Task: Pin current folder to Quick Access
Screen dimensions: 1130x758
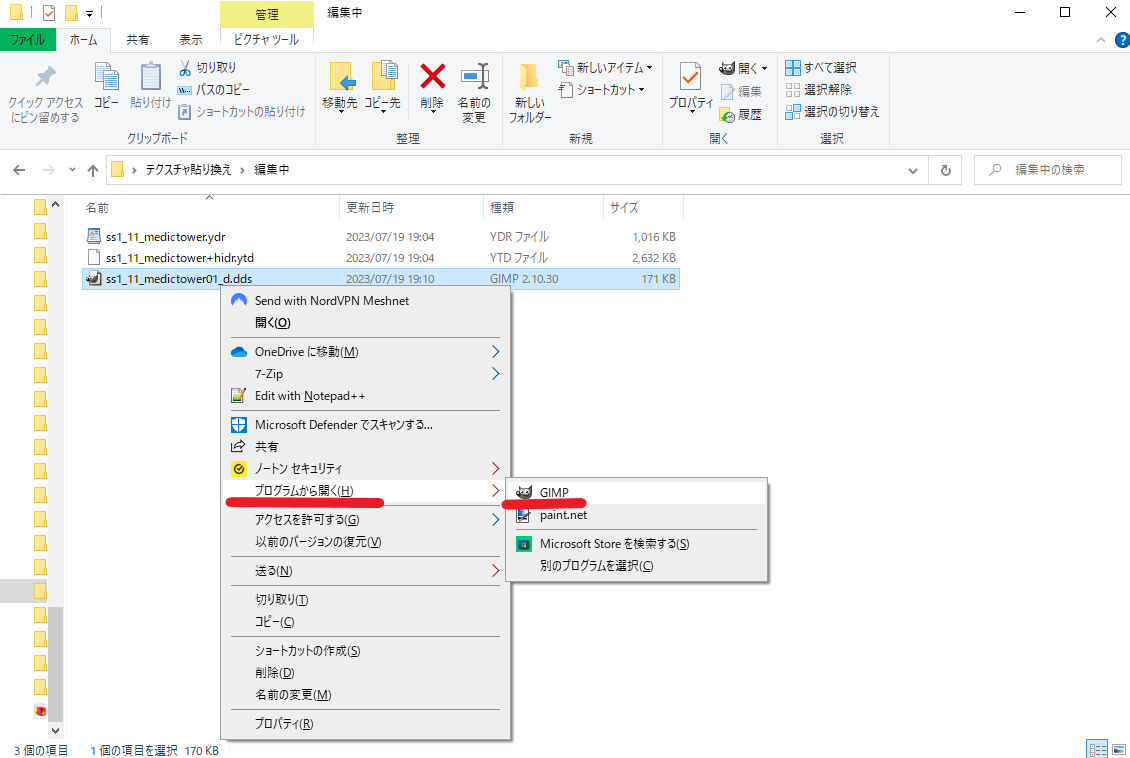Action: pos(44,90)
